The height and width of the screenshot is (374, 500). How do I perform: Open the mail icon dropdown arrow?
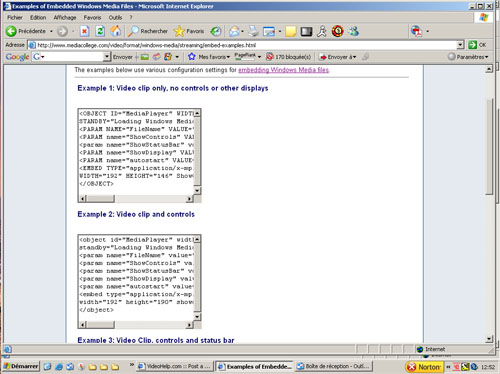(x=242, y=32)
